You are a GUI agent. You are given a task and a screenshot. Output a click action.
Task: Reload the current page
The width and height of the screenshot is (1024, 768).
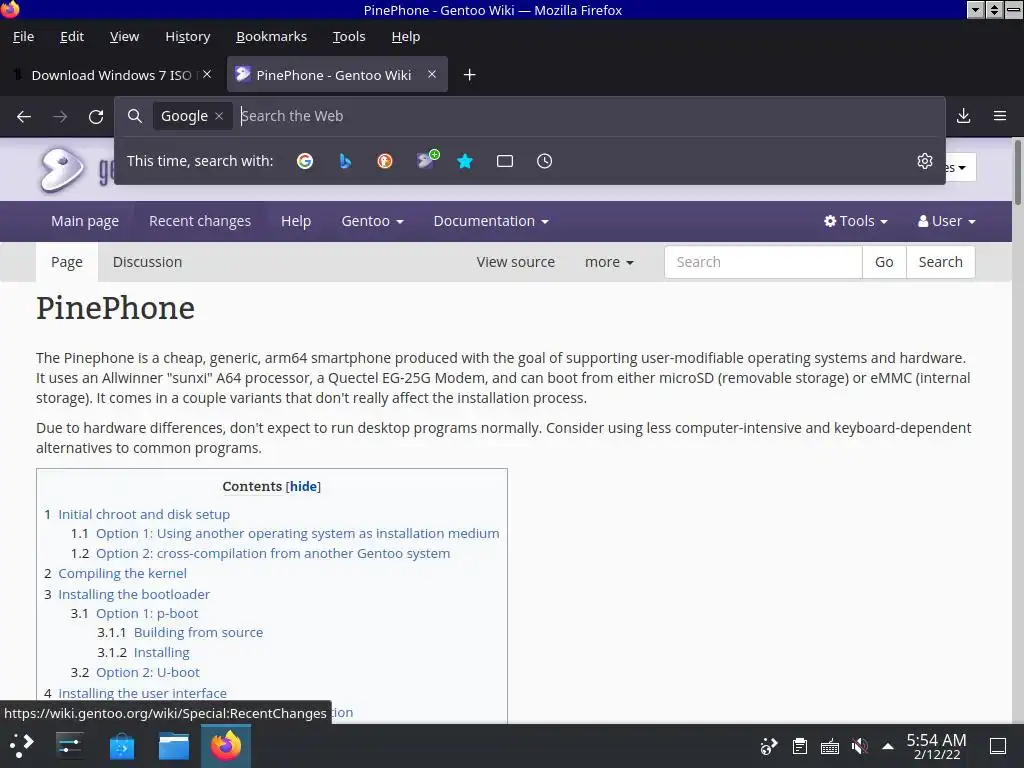[x=96, y=116]
